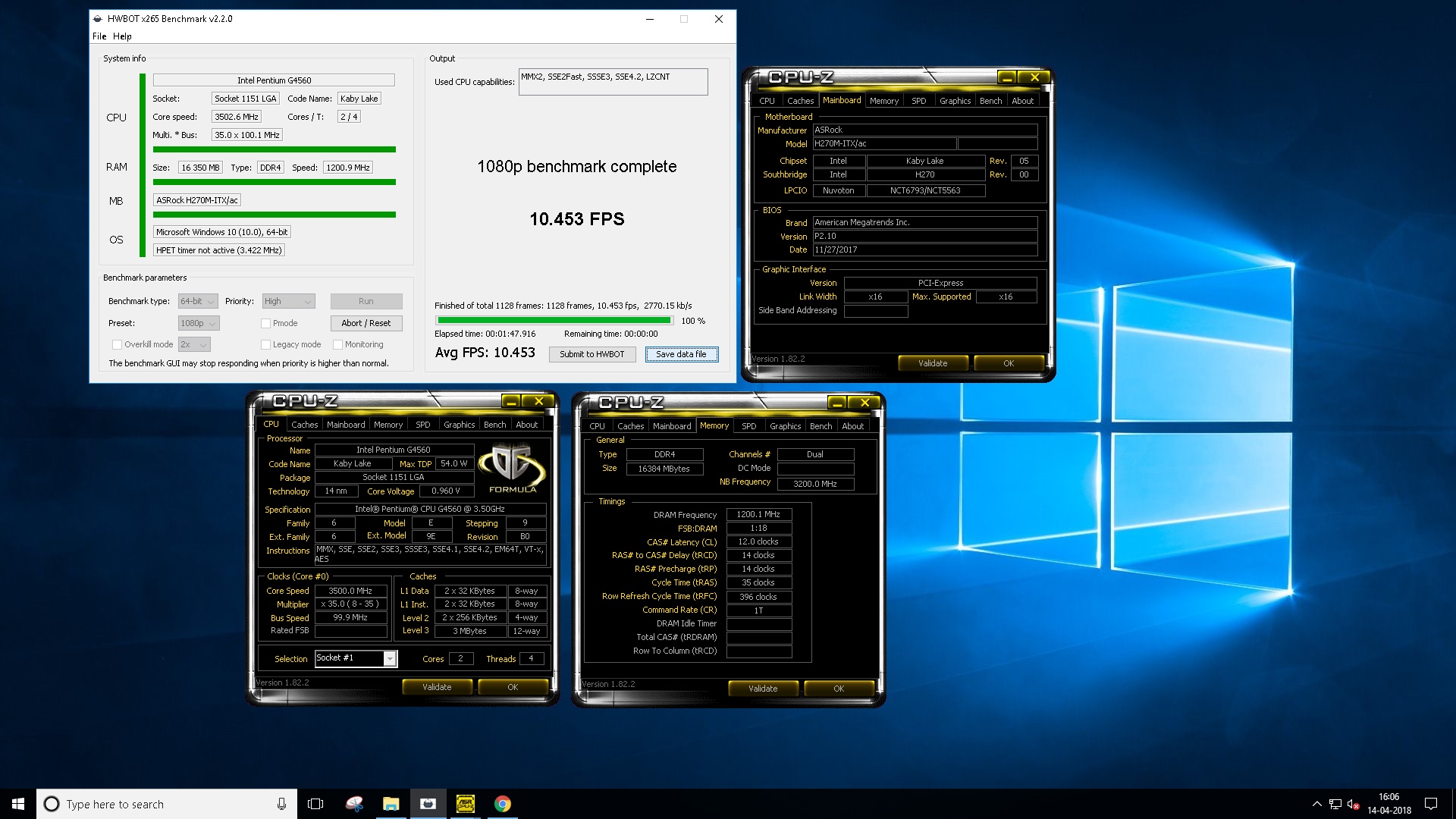
Task: Click the muted volume tray icon
Action: pyautogui.click(x=1352, y=804)
